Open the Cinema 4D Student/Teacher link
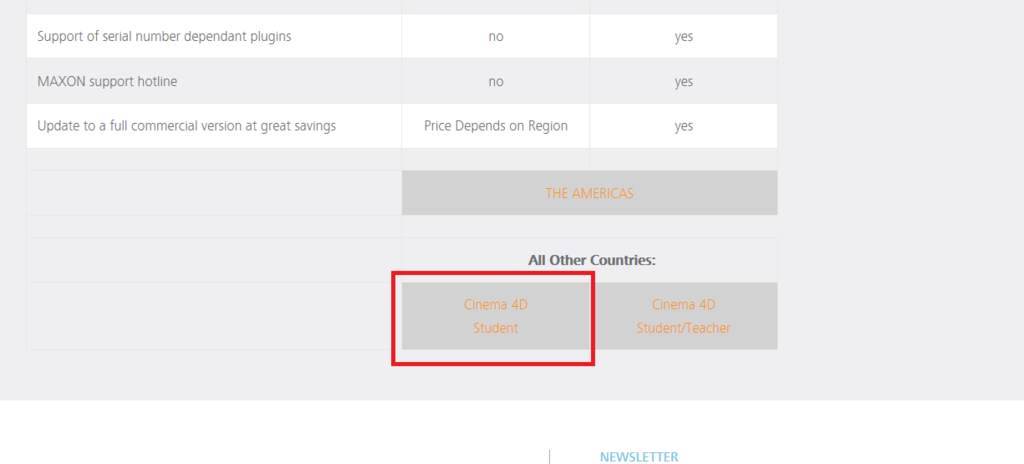This screenshot has width=1024, height=464. click(x=684, y=316)
